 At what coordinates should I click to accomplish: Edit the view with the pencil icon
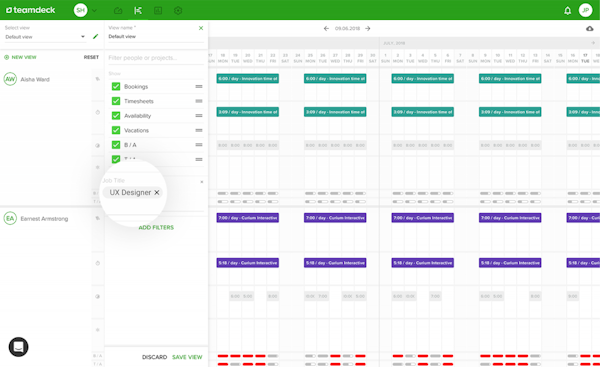[96, 36]
